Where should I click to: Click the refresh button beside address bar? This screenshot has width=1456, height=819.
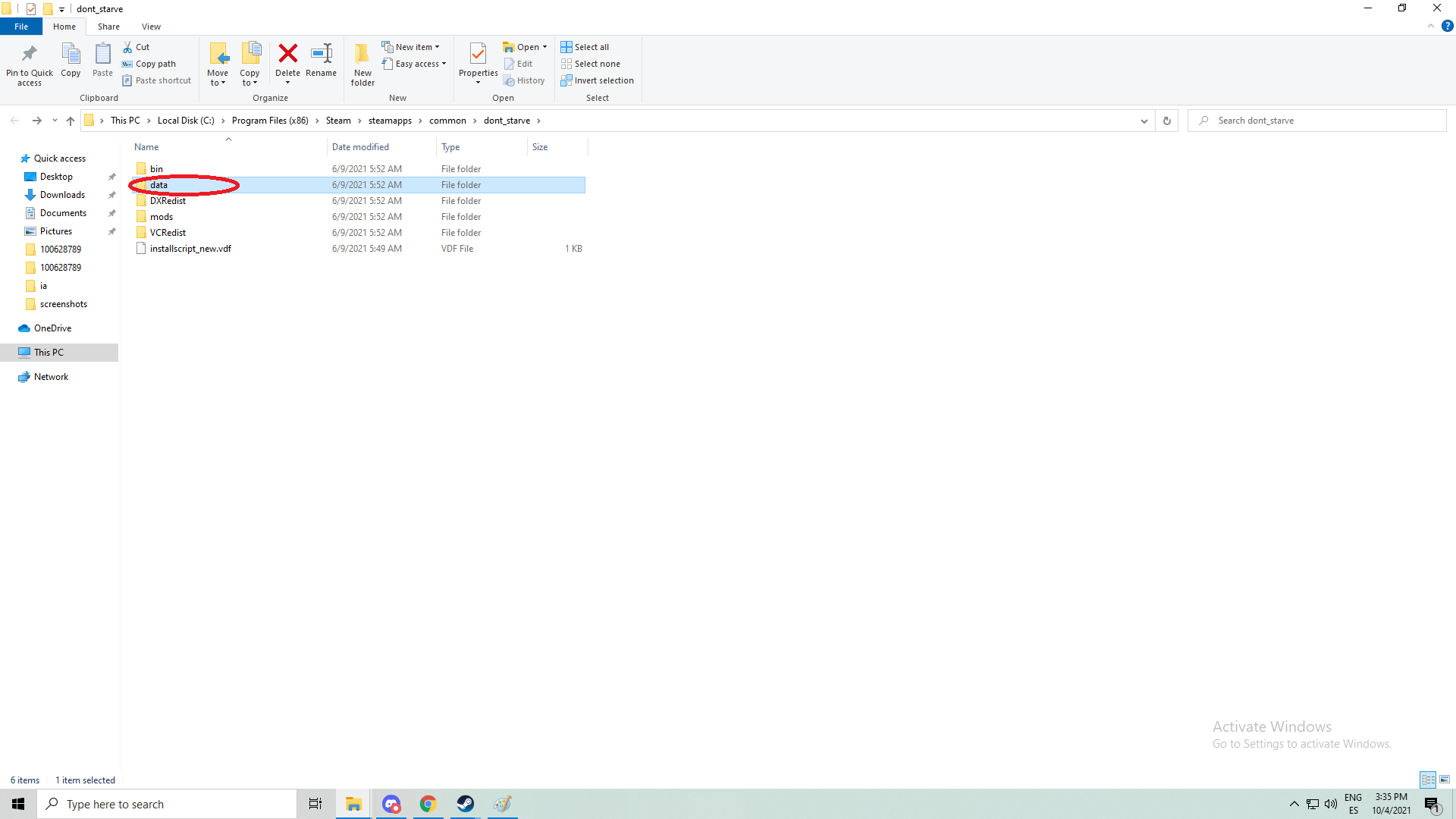(1167, 121)
